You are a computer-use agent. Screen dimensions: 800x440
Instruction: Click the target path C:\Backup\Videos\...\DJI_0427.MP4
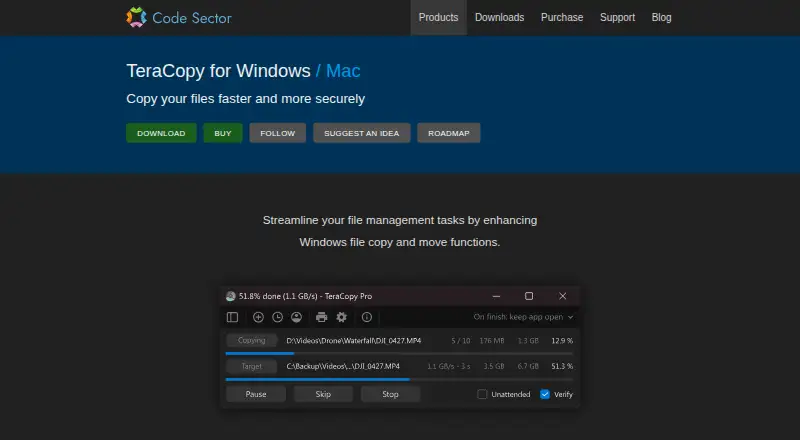point(343,366)
